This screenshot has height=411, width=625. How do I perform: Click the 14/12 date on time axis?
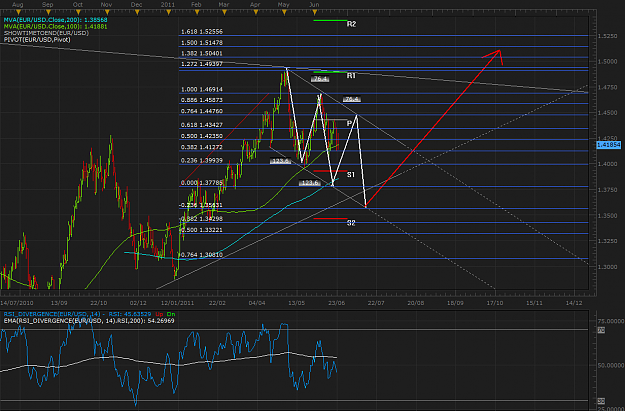click(x=574, y=303)
